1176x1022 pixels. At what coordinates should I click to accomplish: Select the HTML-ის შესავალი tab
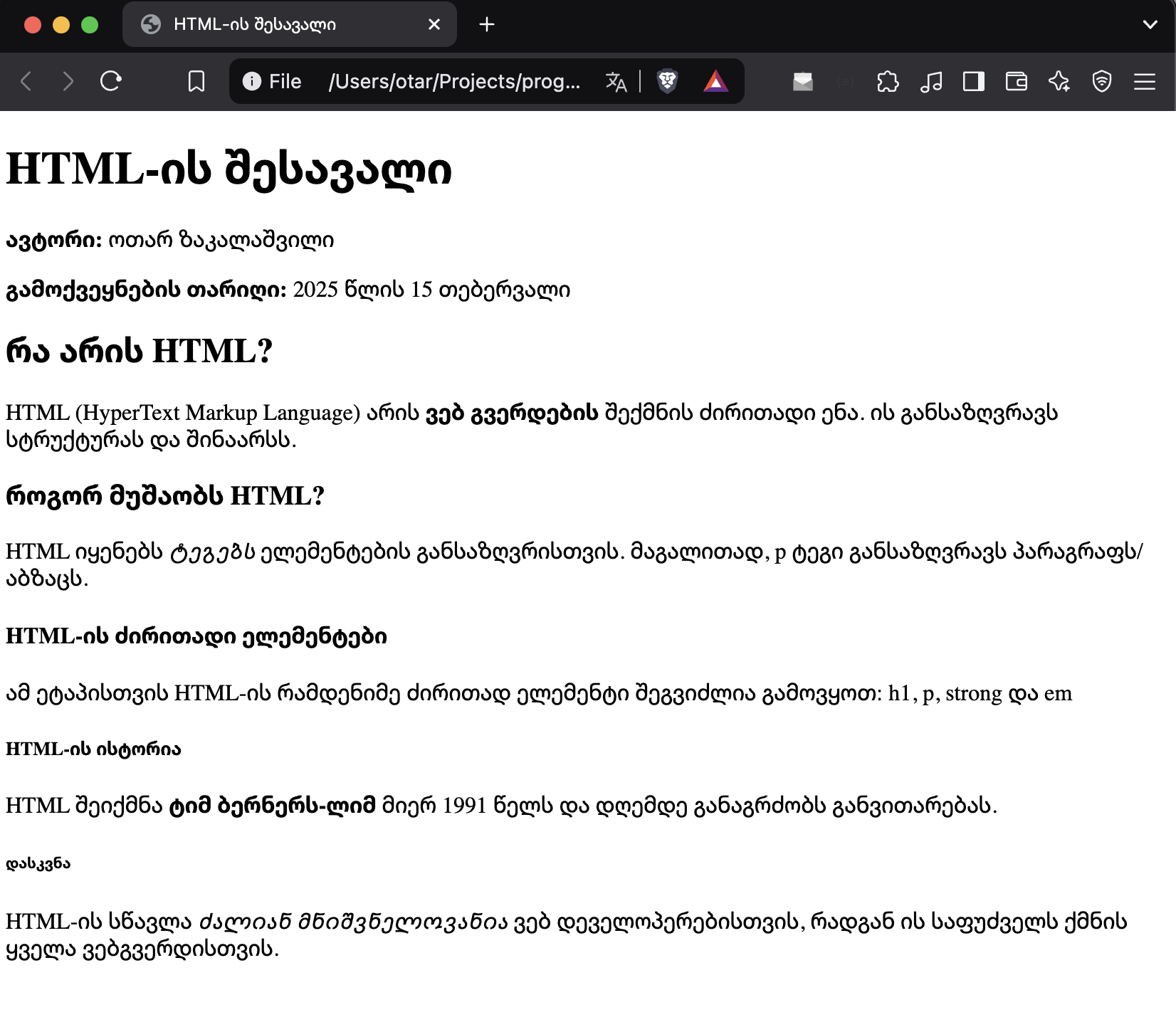(x=289, y=24)
